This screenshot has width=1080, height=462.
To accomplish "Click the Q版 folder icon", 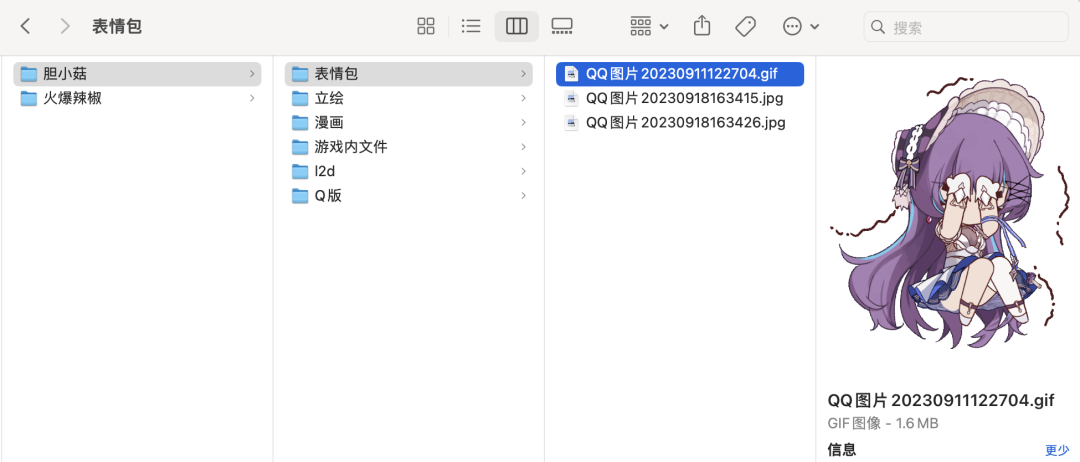I will (x=300, y=196).
